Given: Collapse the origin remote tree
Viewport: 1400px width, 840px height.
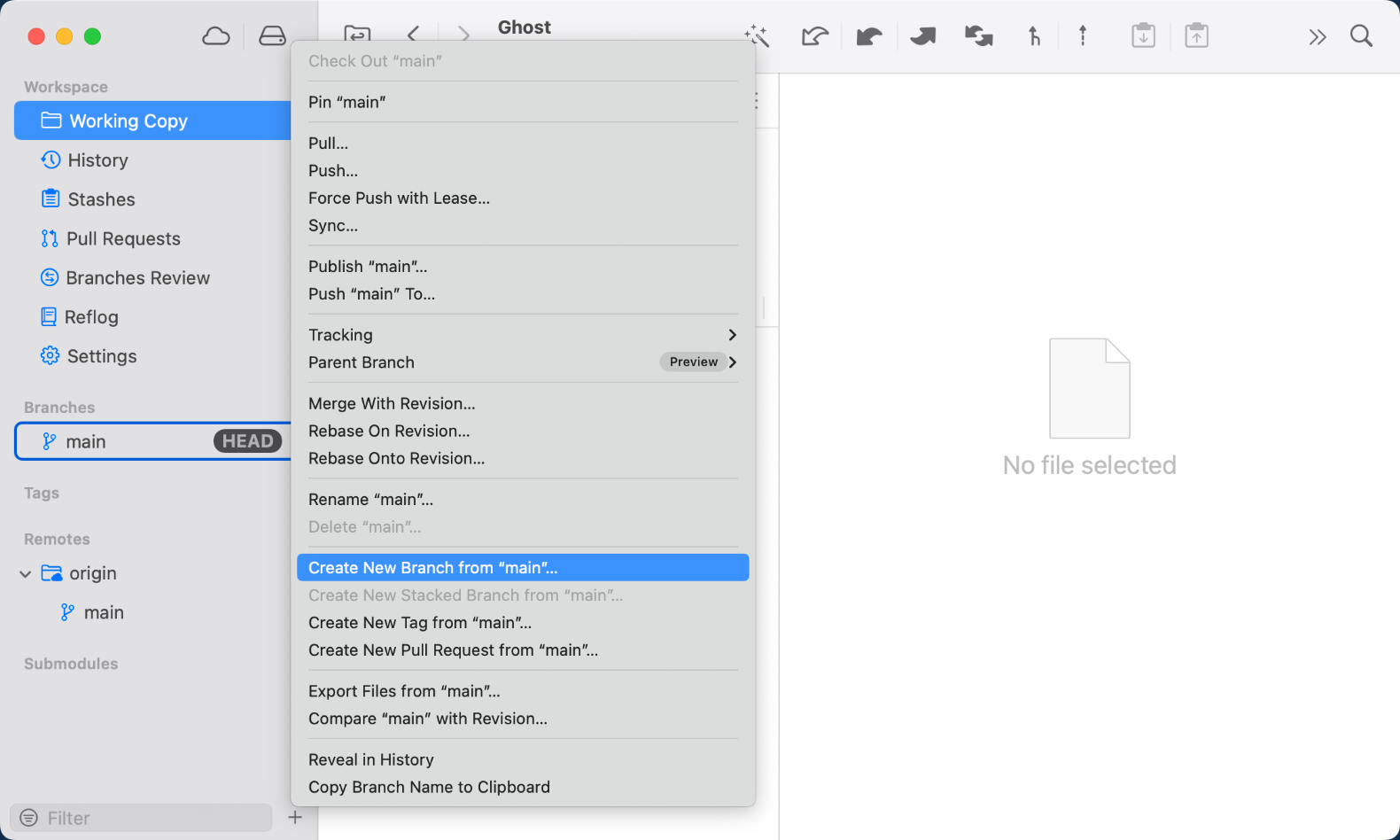Looking at the screenshot, I should tap(26, 574).
